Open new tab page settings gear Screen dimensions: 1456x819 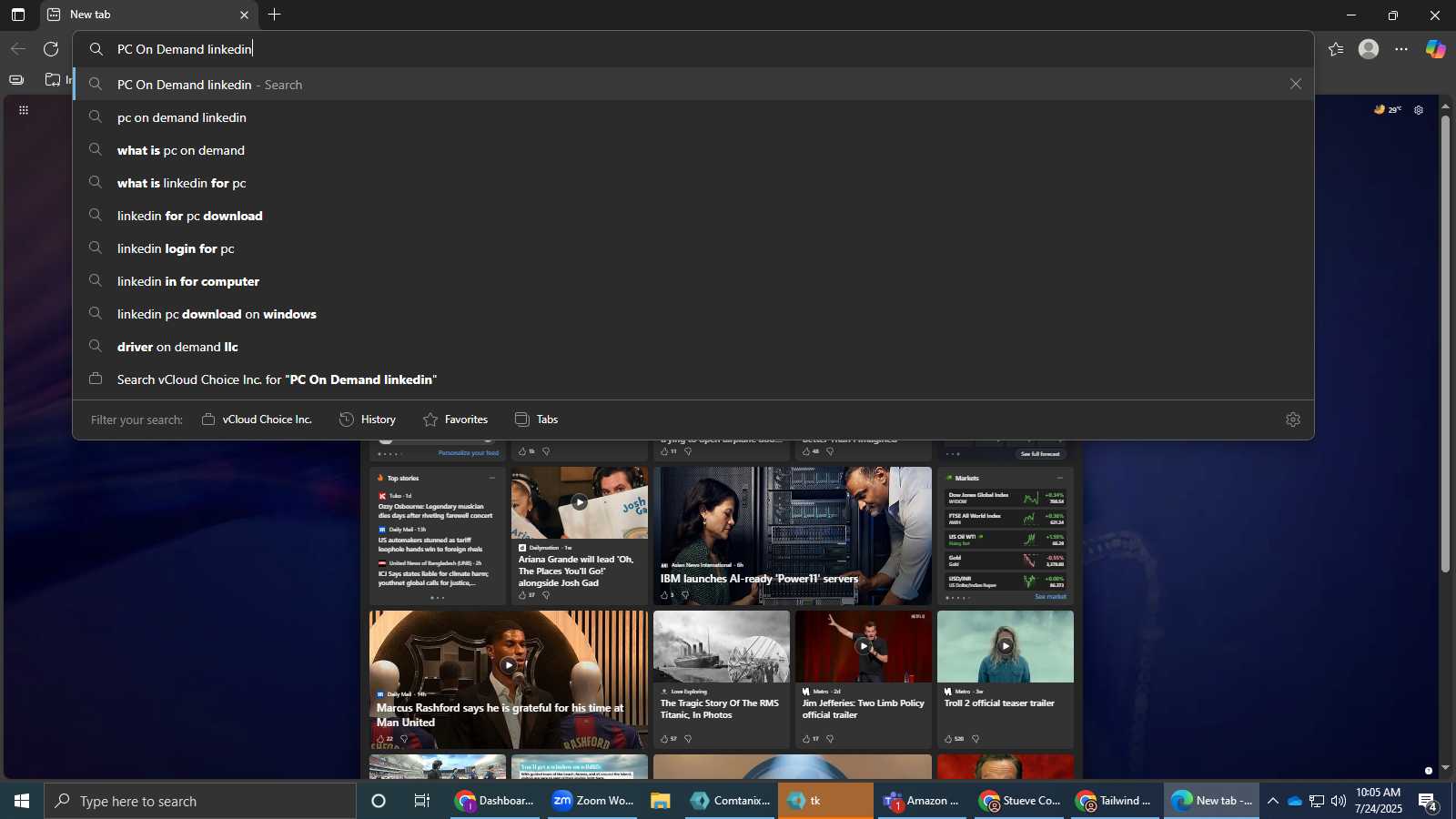pyautogui.click(x=1418, y=110)
